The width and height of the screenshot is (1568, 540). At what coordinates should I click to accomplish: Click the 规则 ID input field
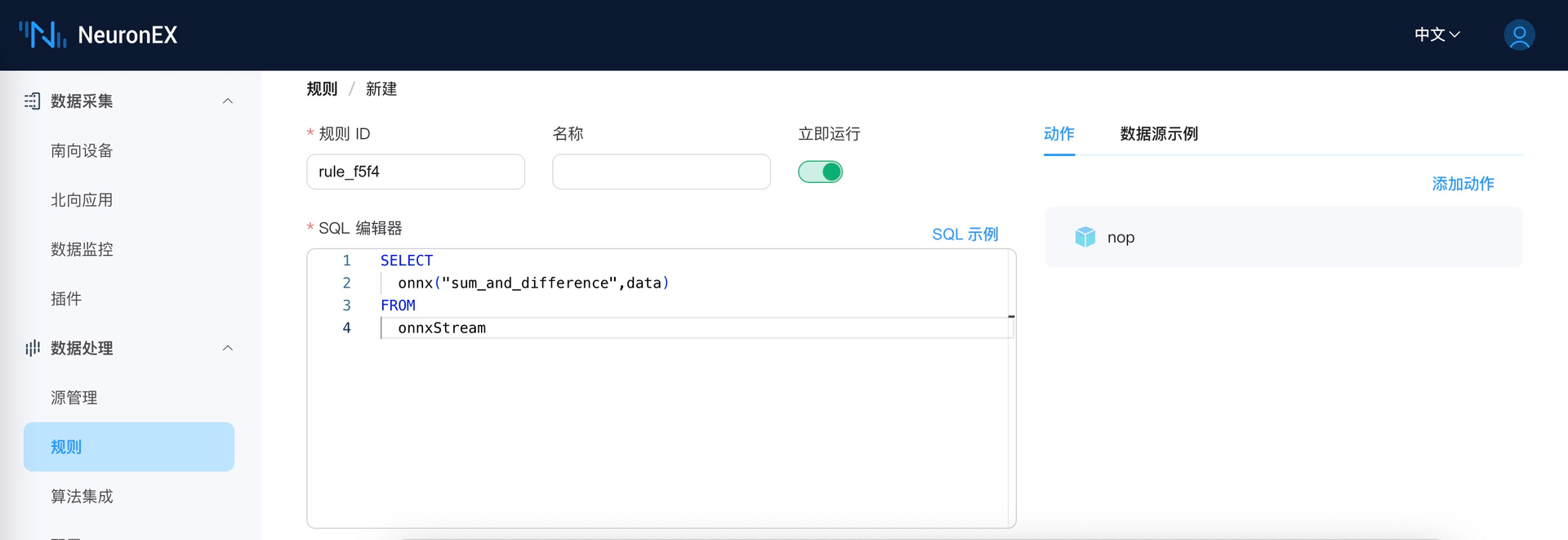(415, 172)
